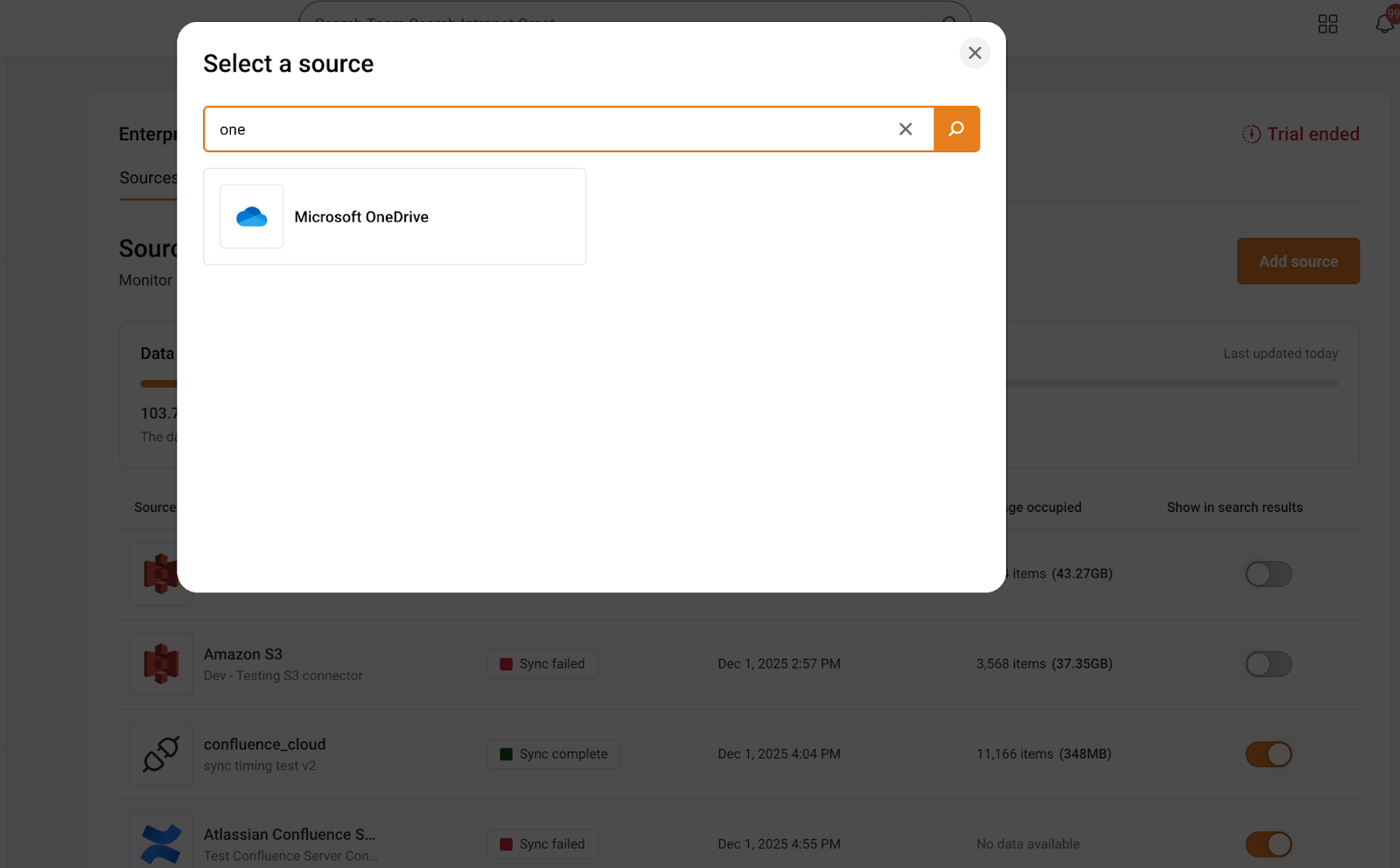Click the data storage usage bar
Viewport: 1400px width, 868px height.
coord(1172,383)
